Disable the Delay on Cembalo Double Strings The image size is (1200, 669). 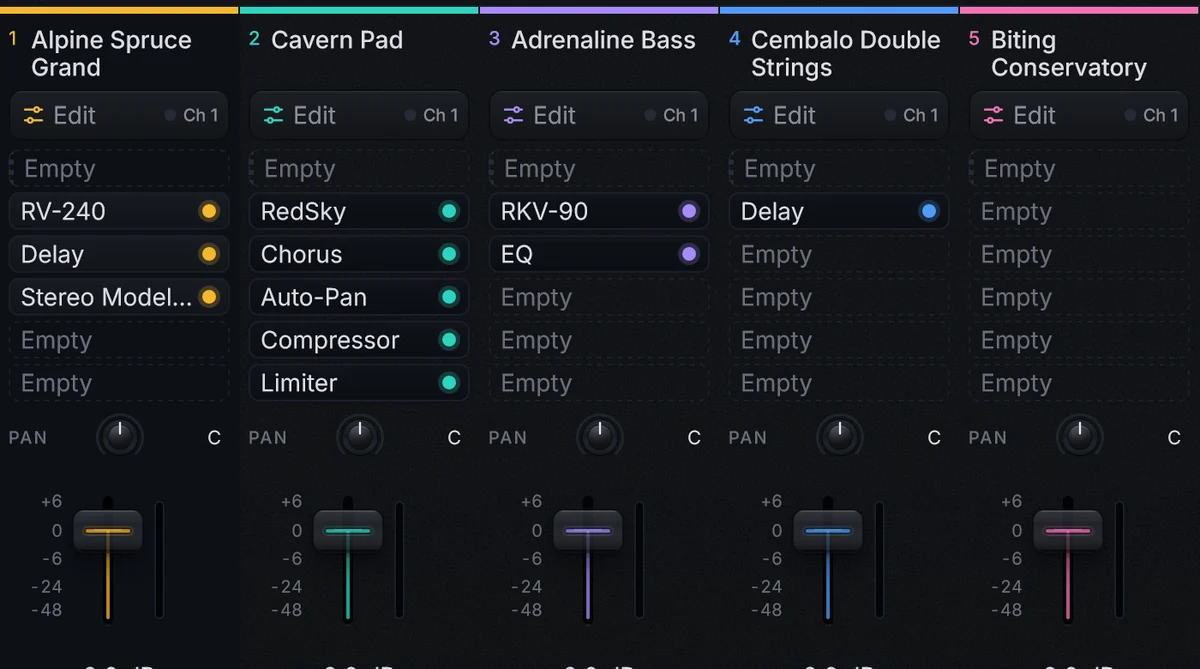[929, 211]
